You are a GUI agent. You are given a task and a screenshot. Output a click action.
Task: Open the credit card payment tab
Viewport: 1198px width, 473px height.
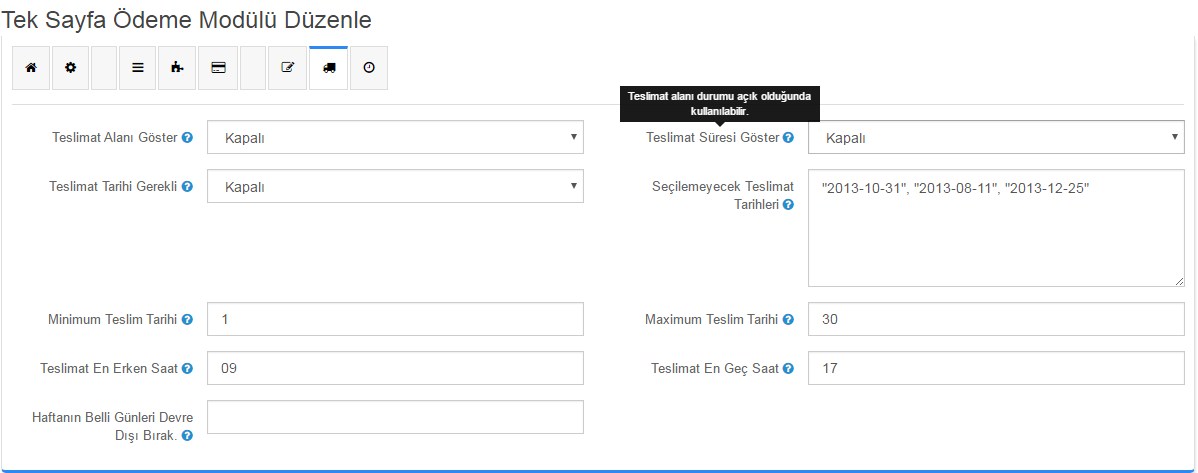(x=218, y=68)
